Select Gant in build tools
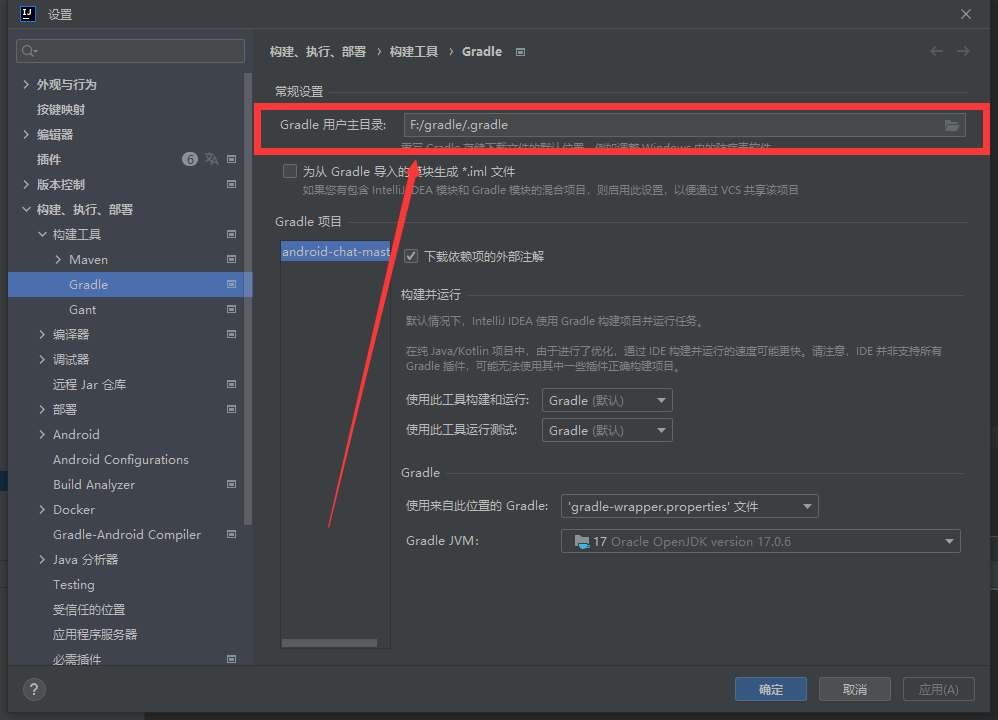Screen dimensions: 998x720 click(x=83, y=309)
